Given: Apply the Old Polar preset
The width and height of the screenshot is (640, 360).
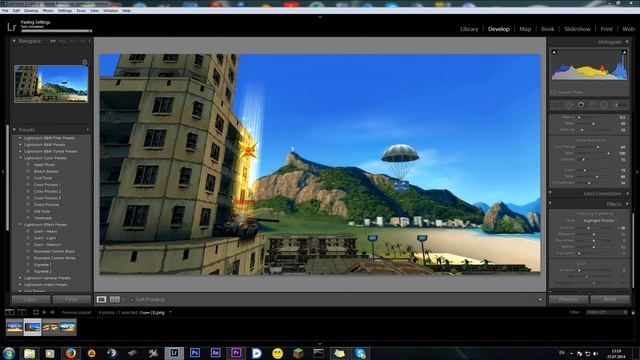Looking at the screenshot, I should [42, 211].
